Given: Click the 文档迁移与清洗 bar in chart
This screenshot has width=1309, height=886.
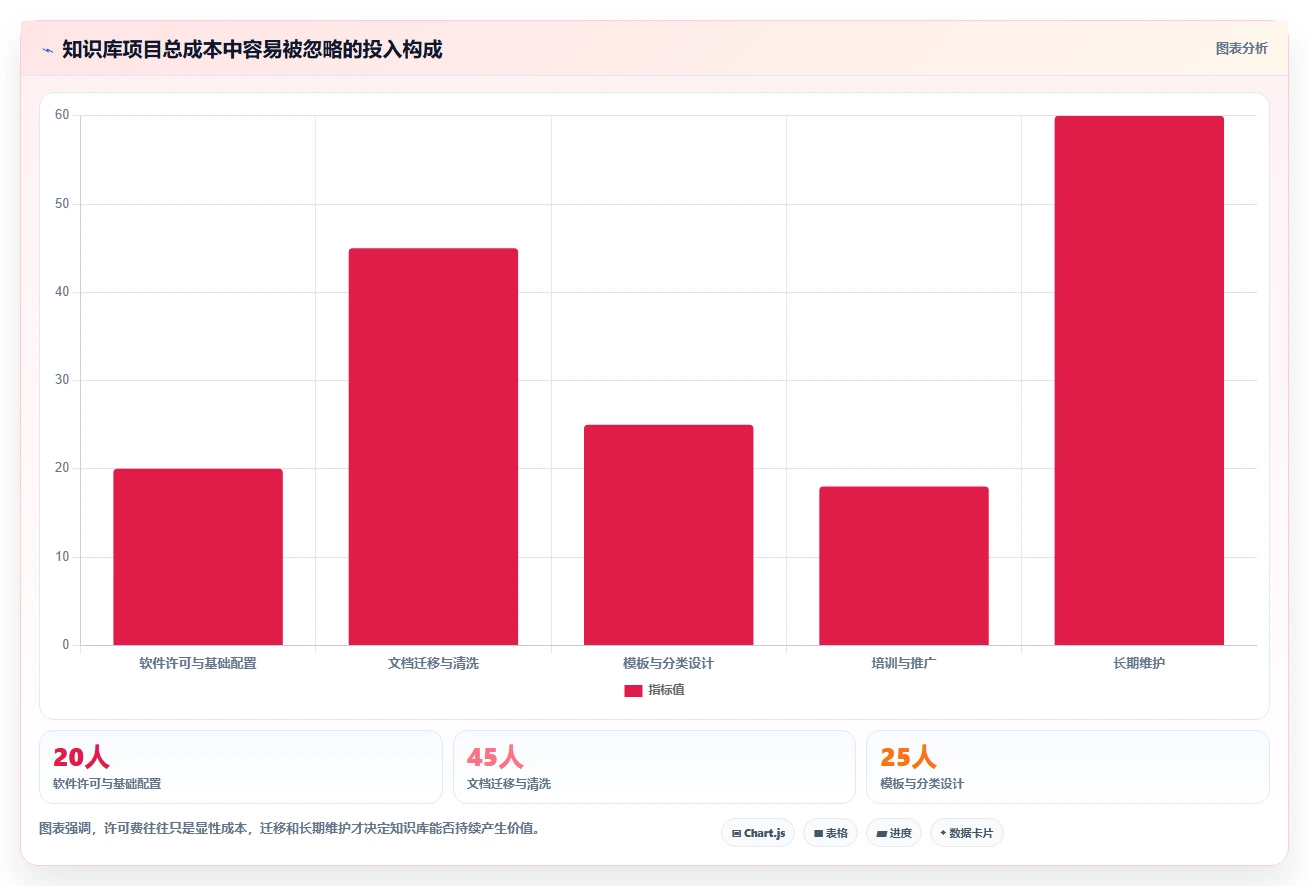Looking at the screenshot, I should click(433, 447).
